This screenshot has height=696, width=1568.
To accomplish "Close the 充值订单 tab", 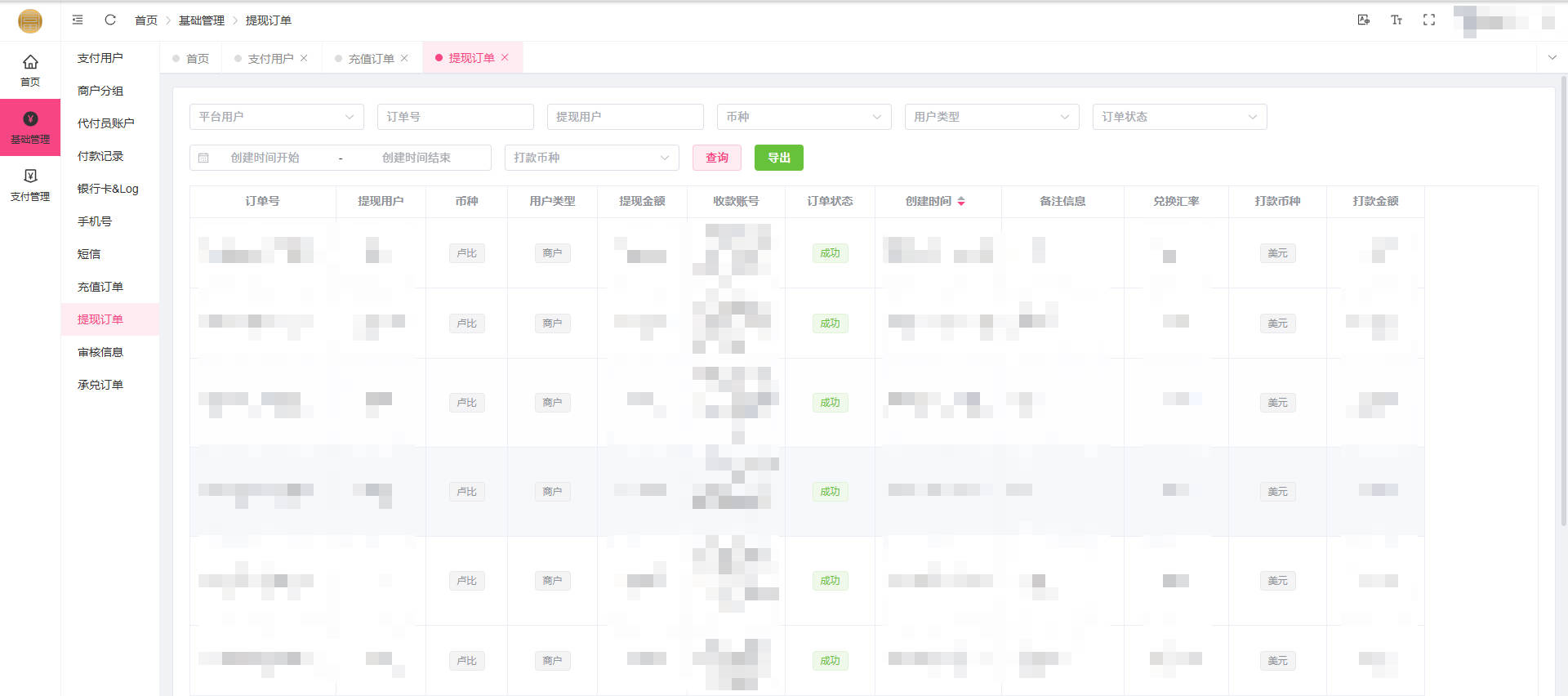I will click(404, 58).
